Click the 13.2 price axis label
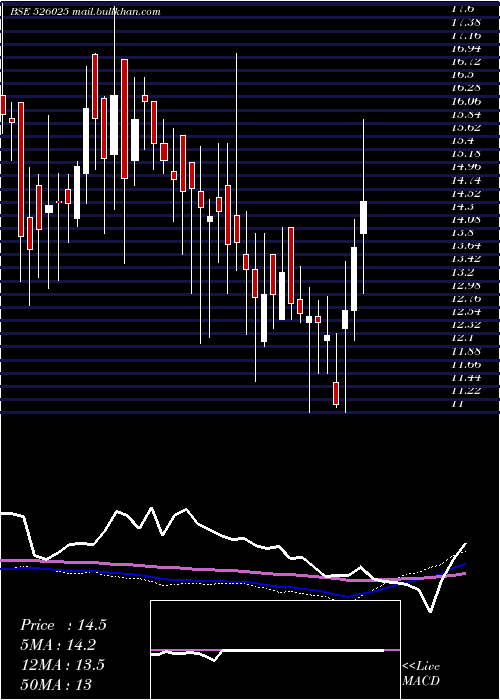This screenshot has width=500, height=700. [462, 272]
